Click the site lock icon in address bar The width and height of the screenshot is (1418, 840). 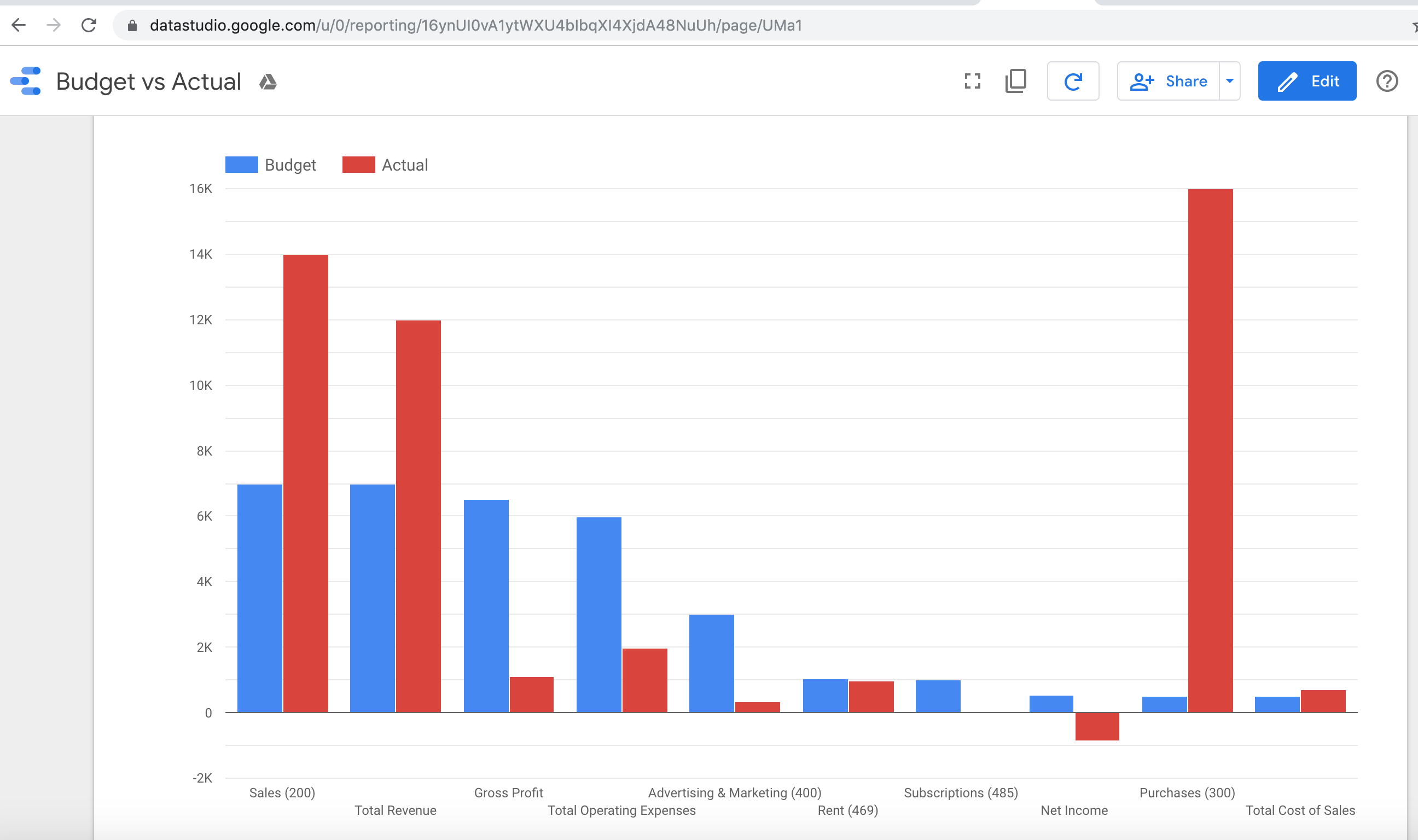coord(132,26)
